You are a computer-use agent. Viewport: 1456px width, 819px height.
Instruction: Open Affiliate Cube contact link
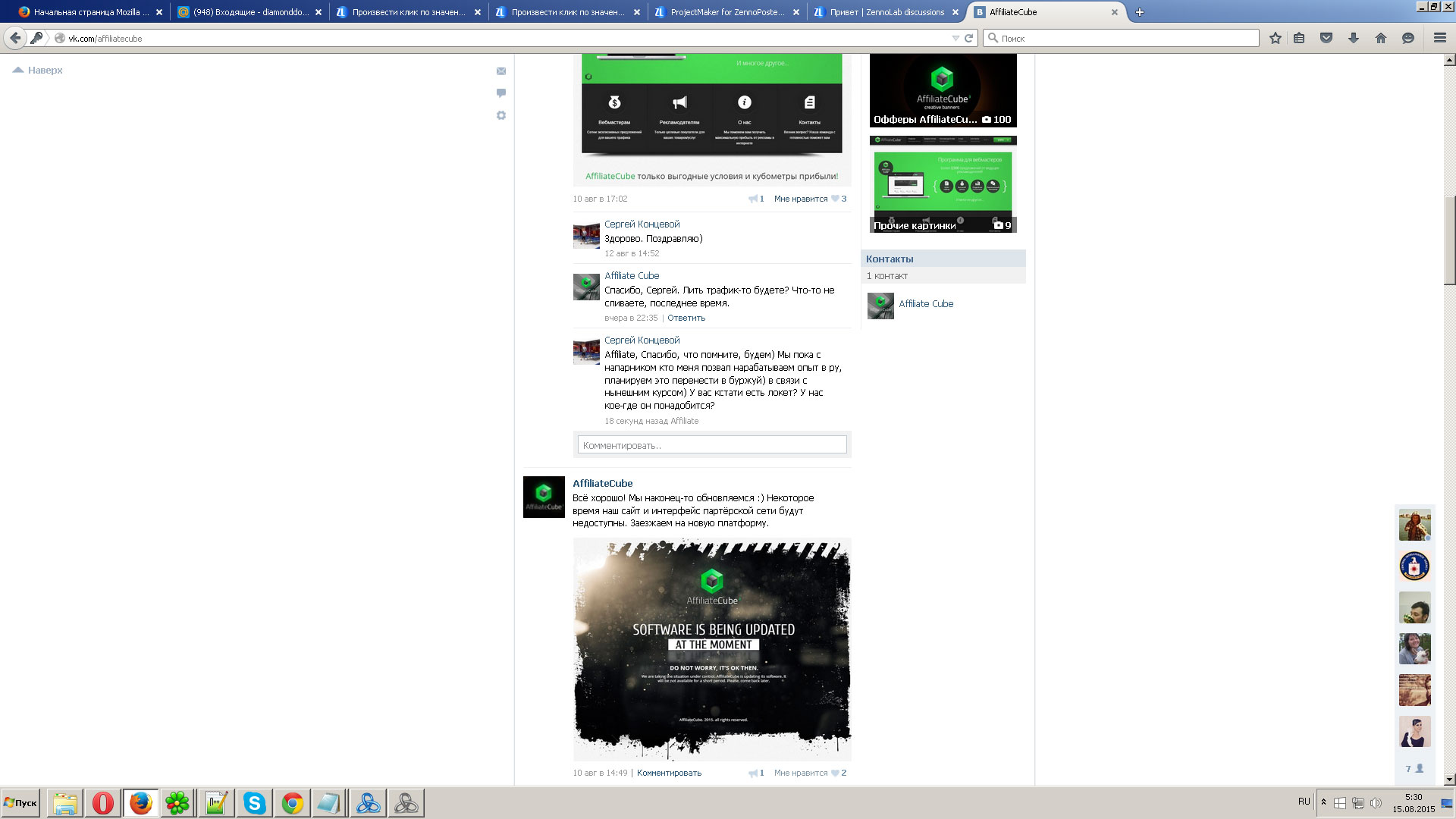[926, 303]
